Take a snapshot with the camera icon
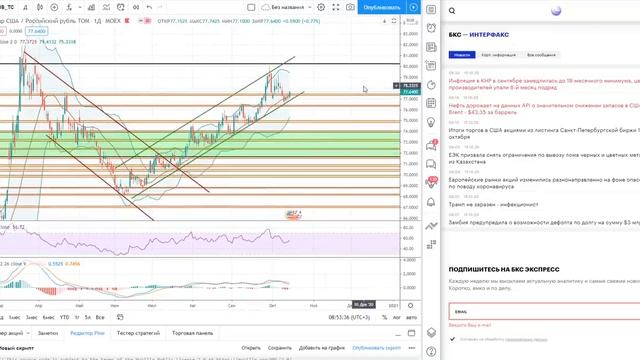Image resolution: width=640 pixels, height=360 pixels. pyautogui.click(x=350, y=7)
